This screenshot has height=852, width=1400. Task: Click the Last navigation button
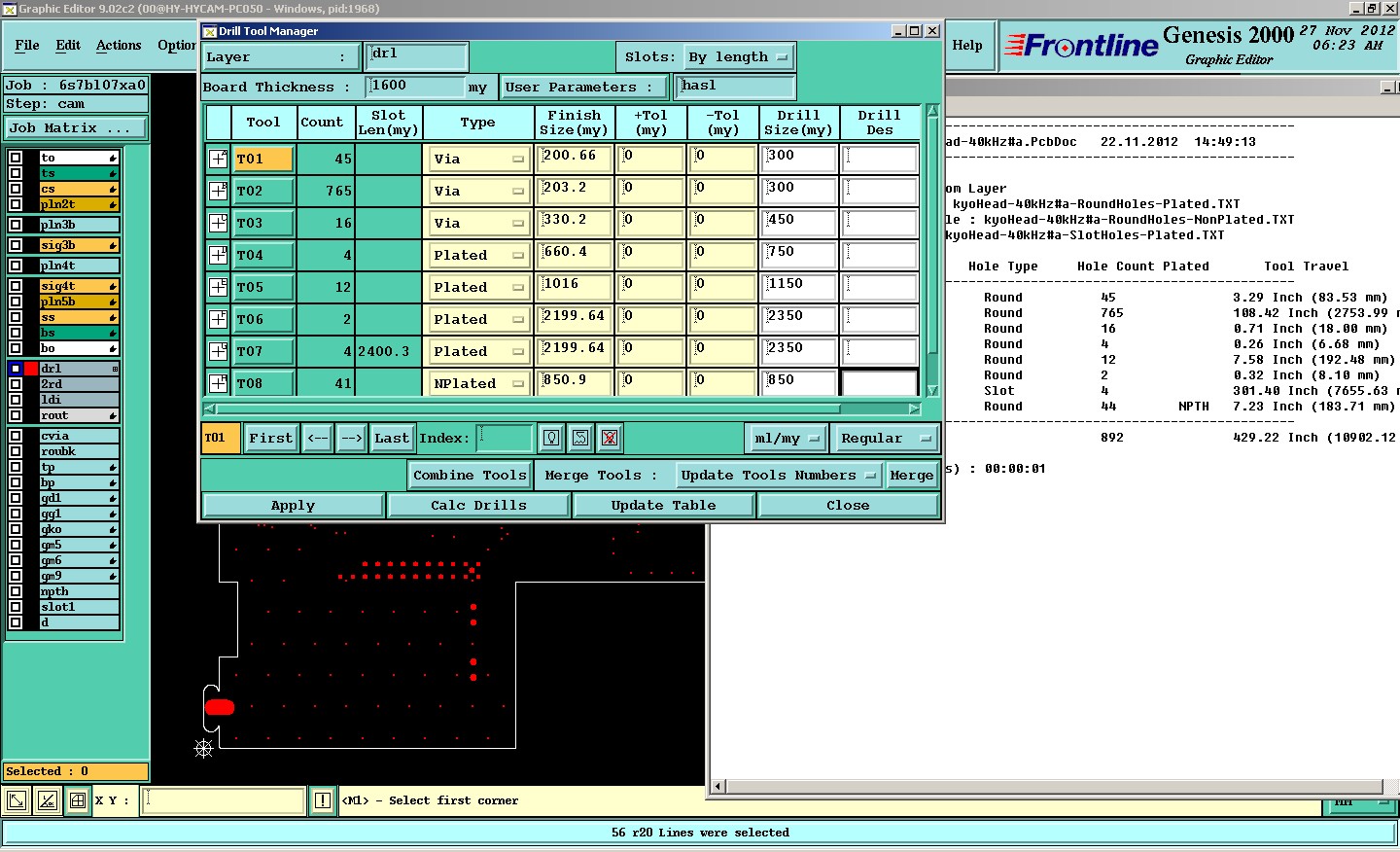pos(392,438)
